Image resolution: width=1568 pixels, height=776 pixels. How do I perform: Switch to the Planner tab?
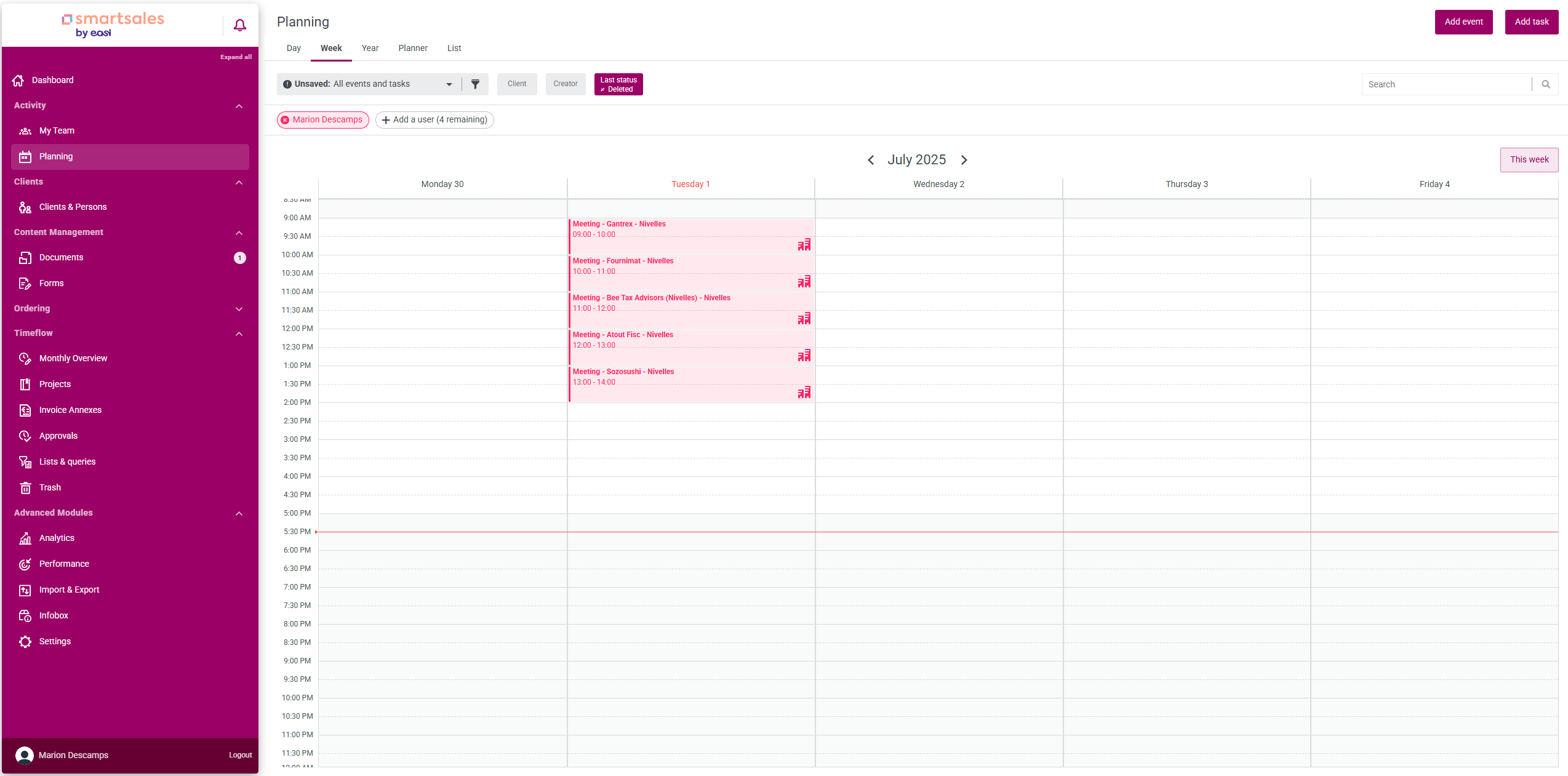click(x=413, y=48)
